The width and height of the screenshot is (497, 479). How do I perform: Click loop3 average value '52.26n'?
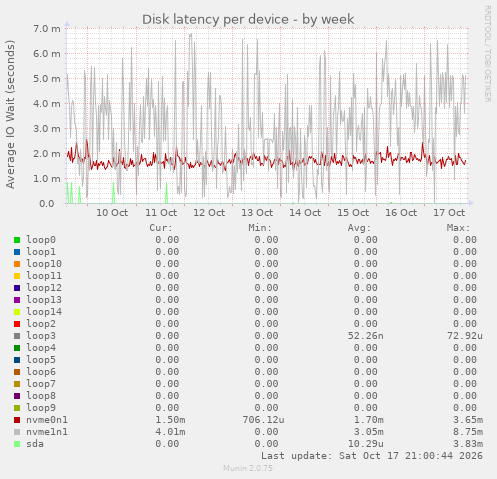tap(366, 336)
